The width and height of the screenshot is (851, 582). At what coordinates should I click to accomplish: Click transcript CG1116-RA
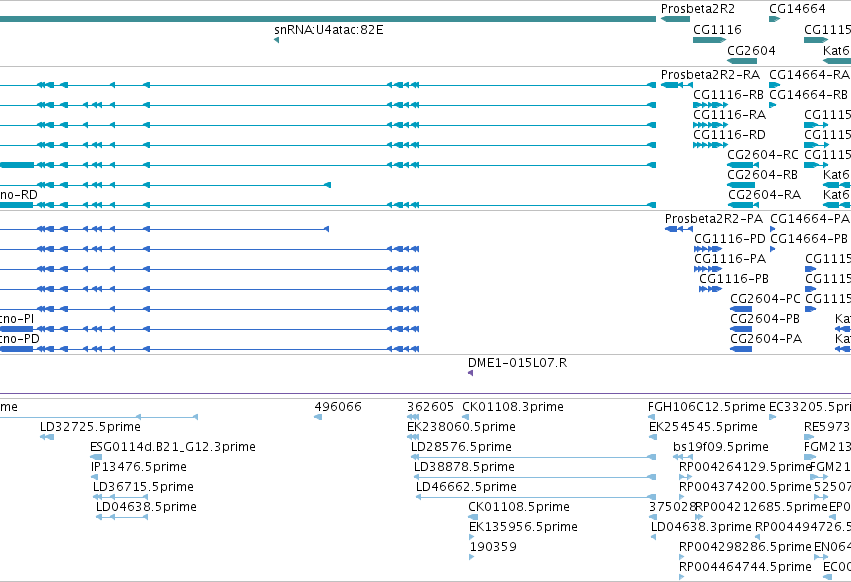pos(729,115)
